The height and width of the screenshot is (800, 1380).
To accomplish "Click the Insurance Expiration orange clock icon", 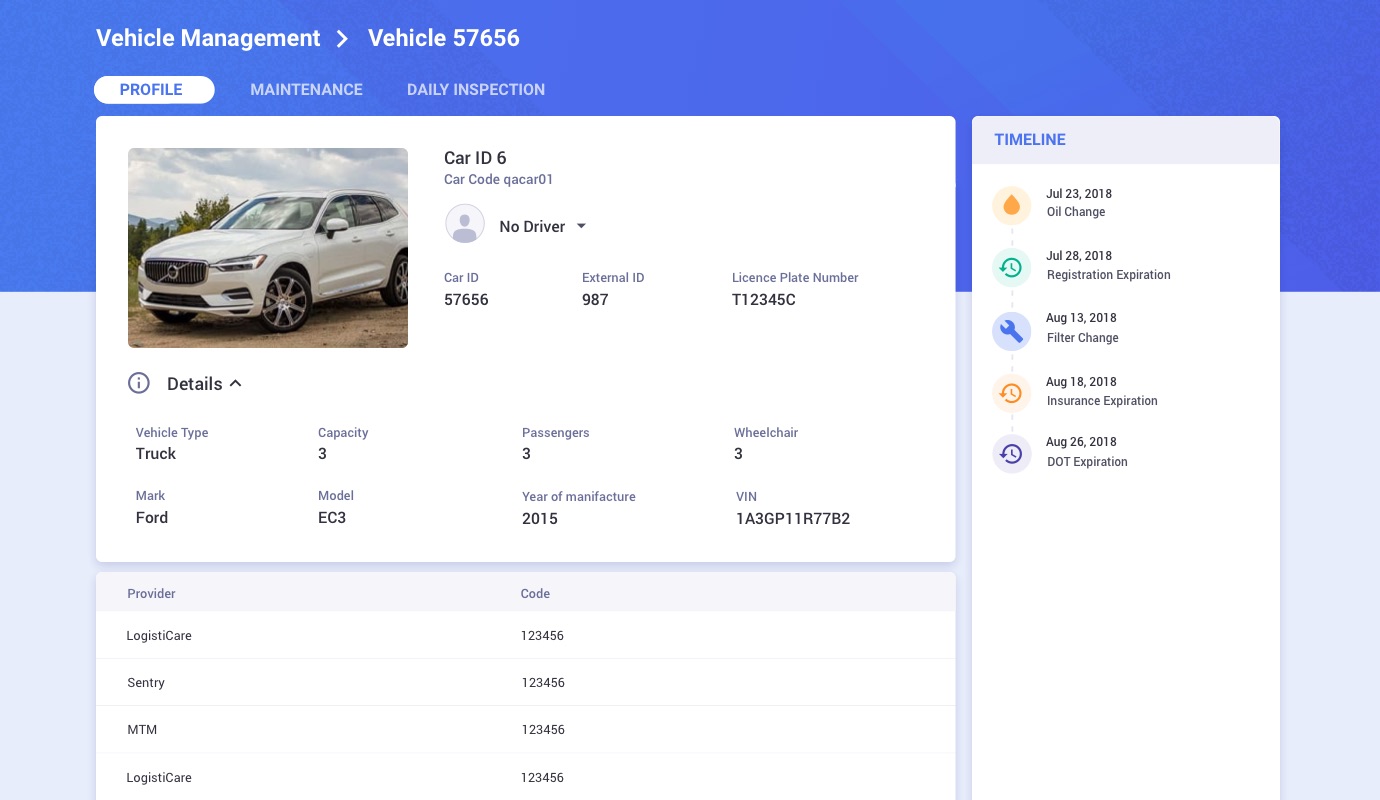I will click(x=1011, y=393).
